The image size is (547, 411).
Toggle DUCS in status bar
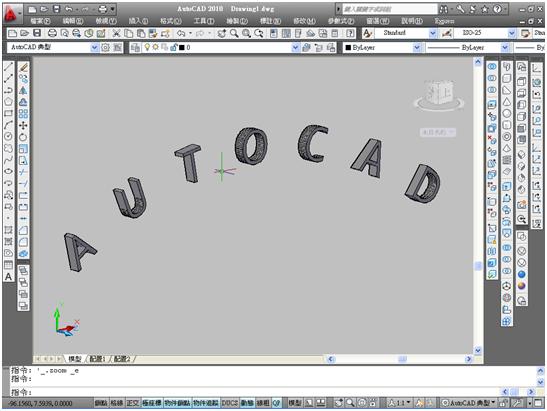click(230, 403)
